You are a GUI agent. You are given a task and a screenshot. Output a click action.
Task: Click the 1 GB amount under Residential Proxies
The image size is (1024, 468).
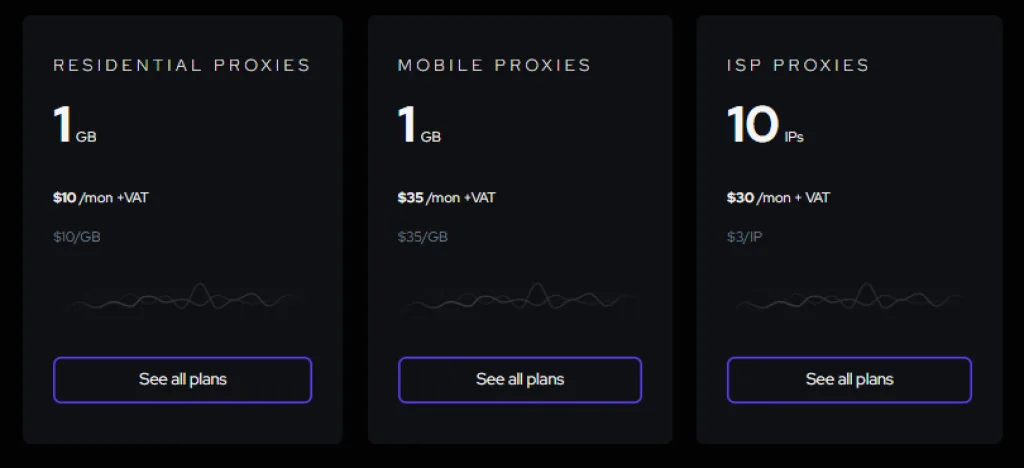coord(74,127)
